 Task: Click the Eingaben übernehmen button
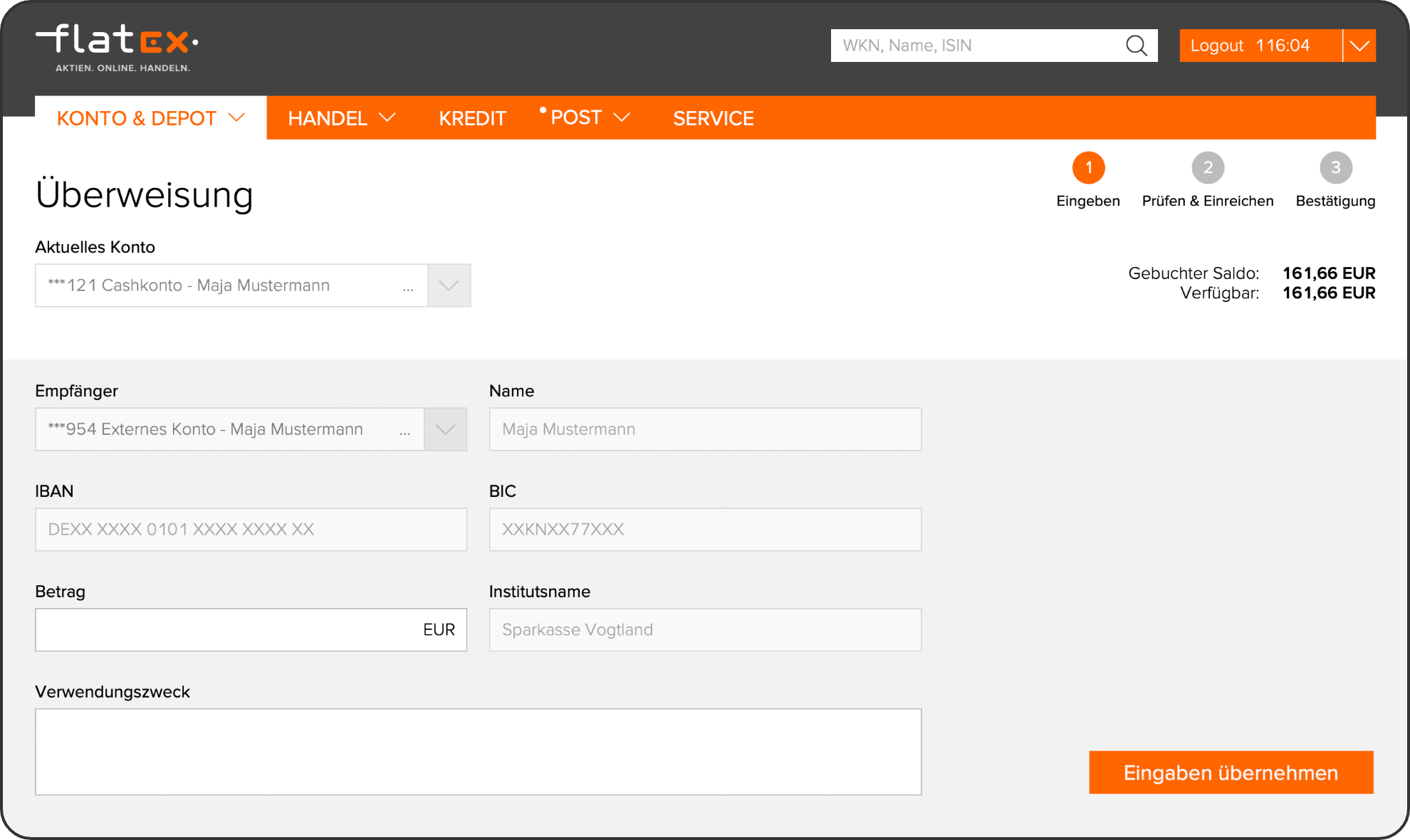point(1231,772)
